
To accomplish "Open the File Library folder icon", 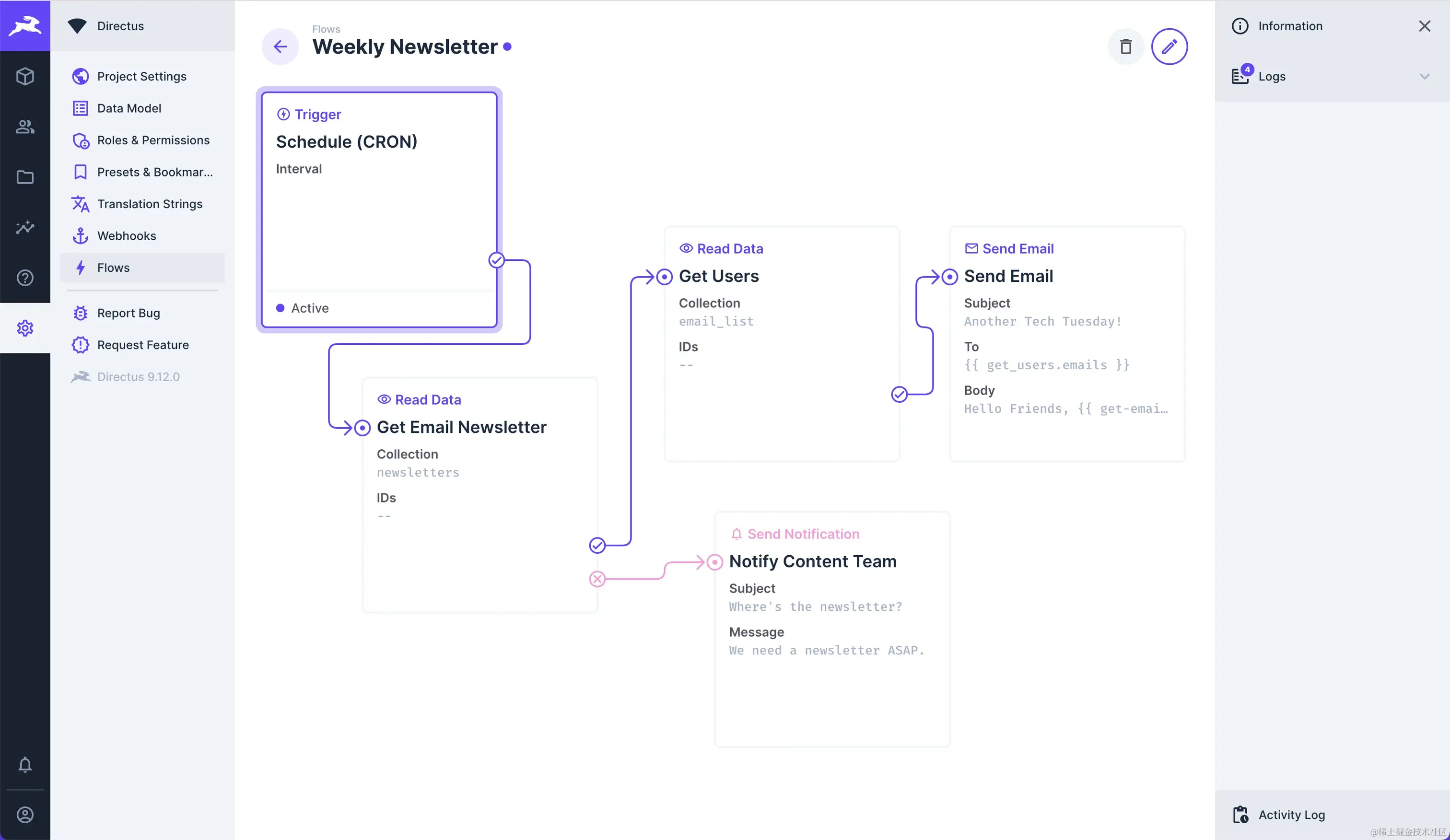I will coord(25,176).
